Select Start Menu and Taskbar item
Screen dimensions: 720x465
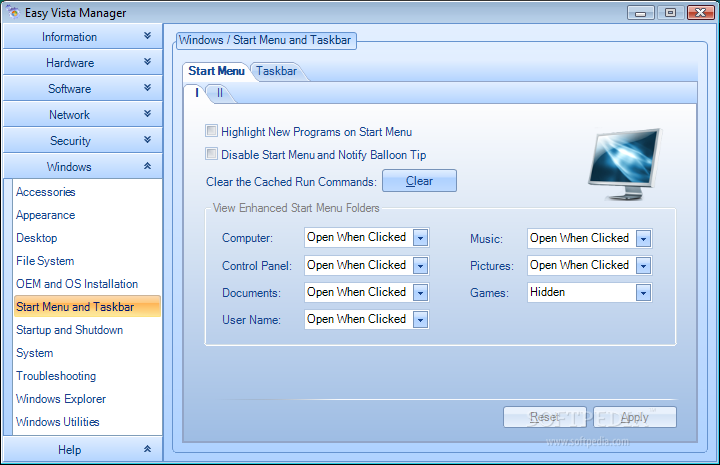click(87, 307)
